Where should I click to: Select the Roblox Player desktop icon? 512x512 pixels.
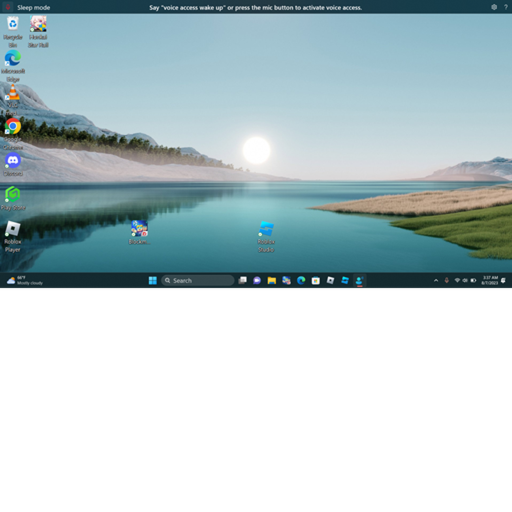pos(13,237)
